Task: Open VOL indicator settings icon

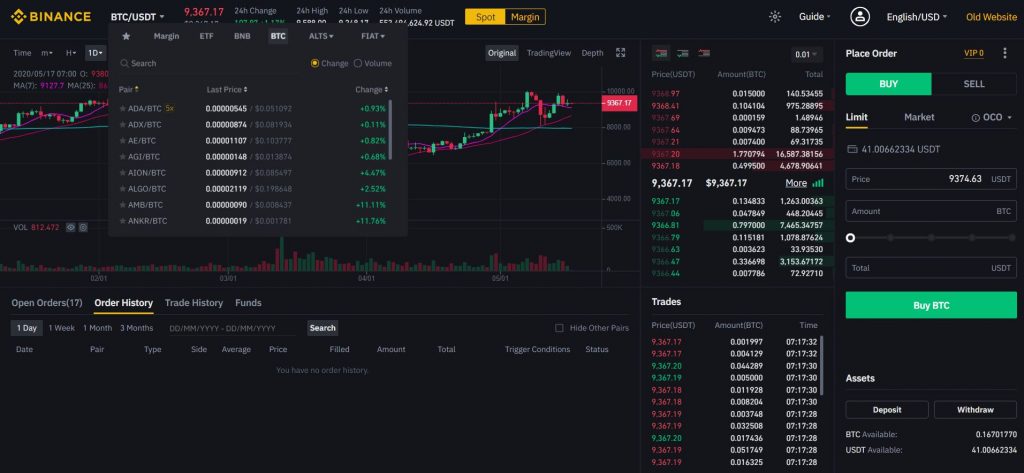Action: [x=83, y=227]
